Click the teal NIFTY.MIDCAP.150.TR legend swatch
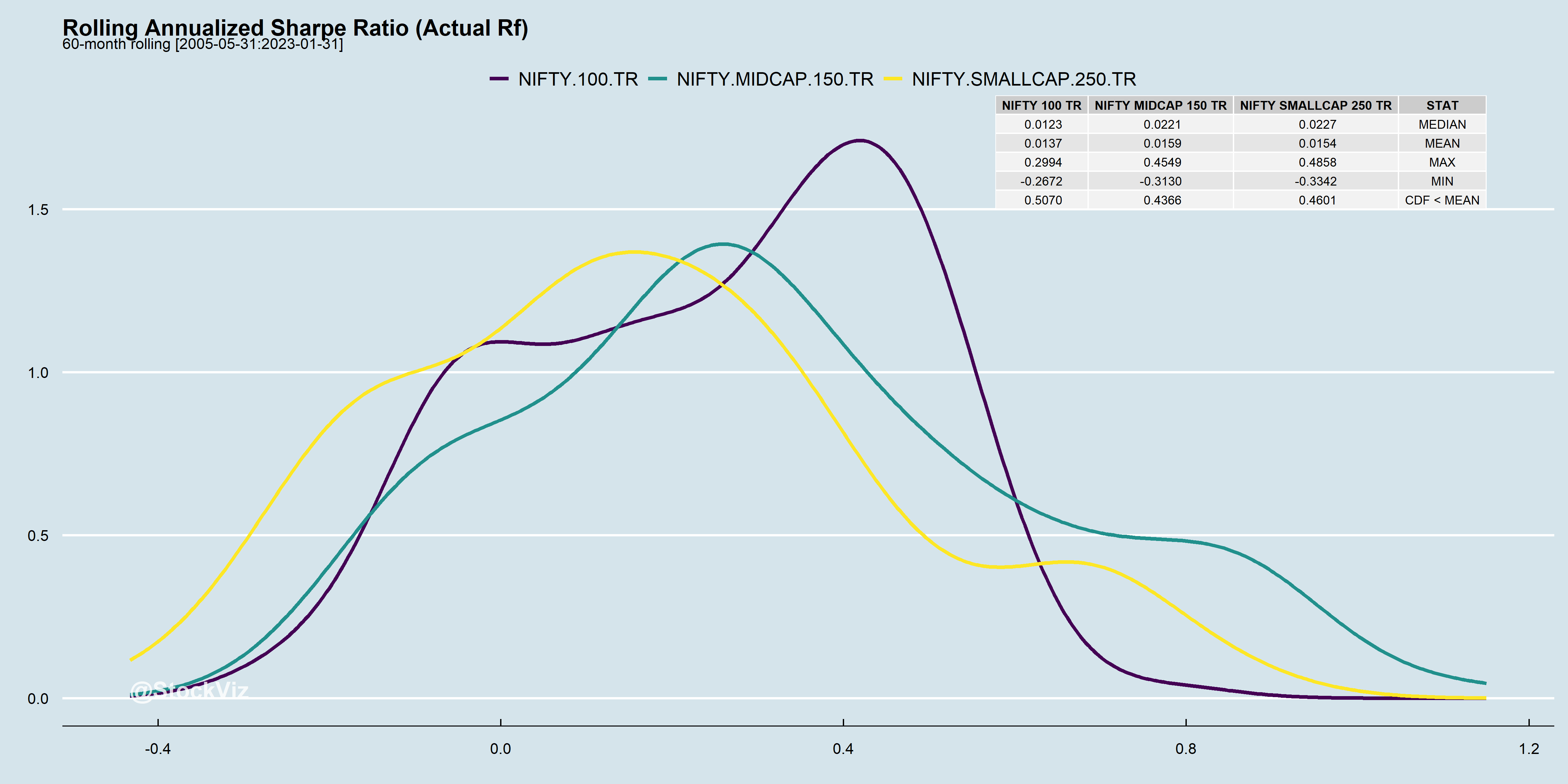Image resolution: width=1568 pixels, height=784 pixels. click(657, 79)
